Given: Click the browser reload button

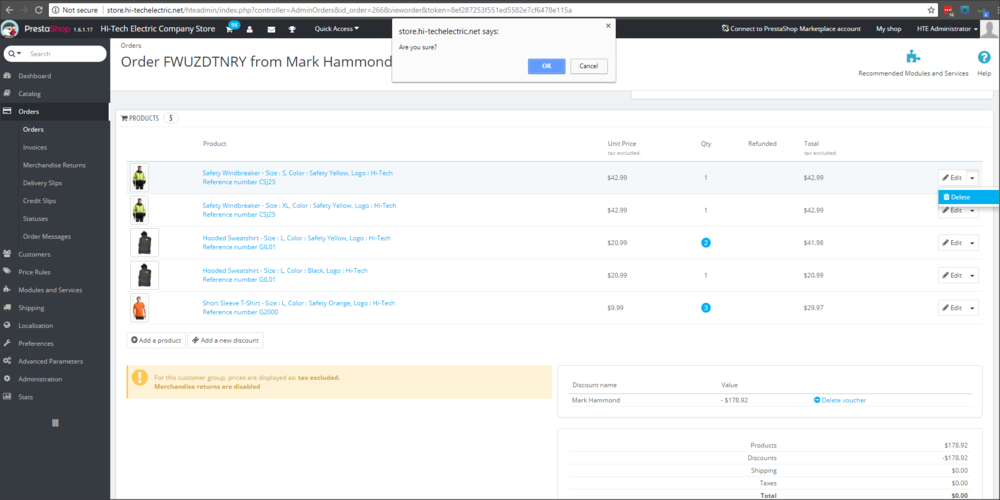Looking at the screenshot, I should pyautogui.click(x=39, y=10).
